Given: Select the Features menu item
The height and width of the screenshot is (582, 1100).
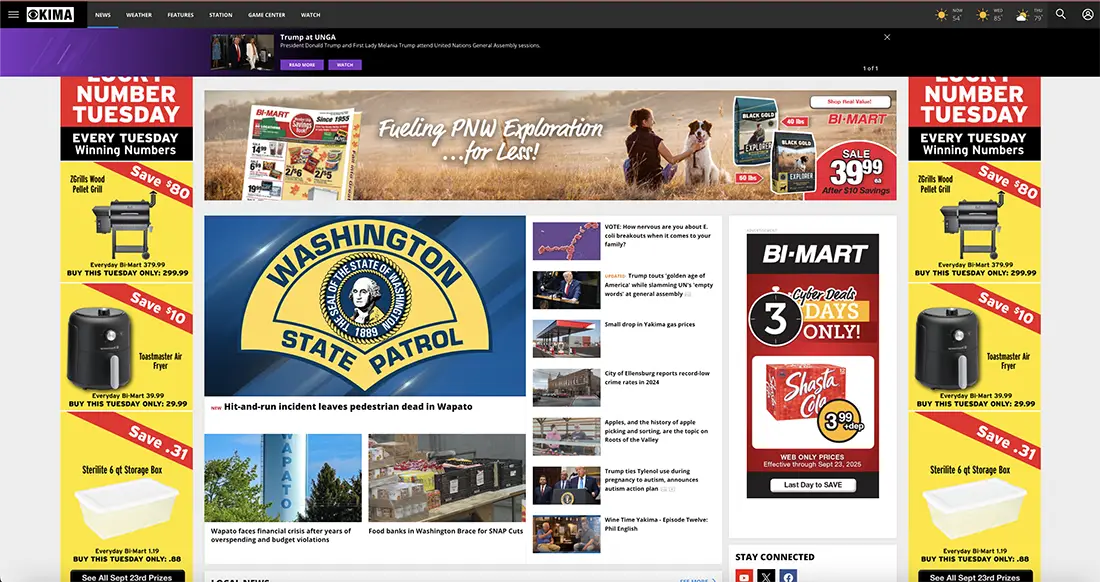Looking at the screenshot, I should [180, 15].
